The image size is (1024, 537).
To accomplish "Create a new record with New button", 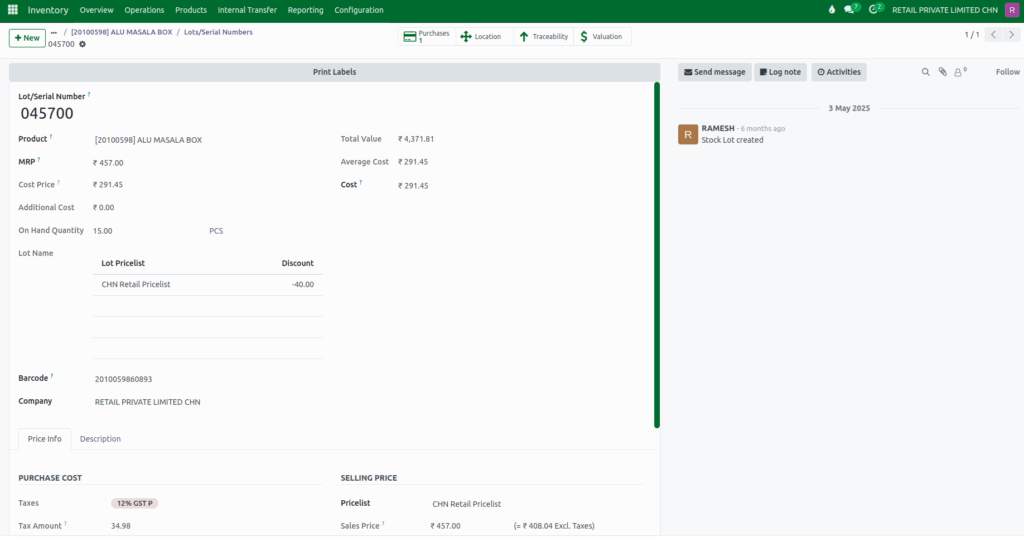I will 27,38.
